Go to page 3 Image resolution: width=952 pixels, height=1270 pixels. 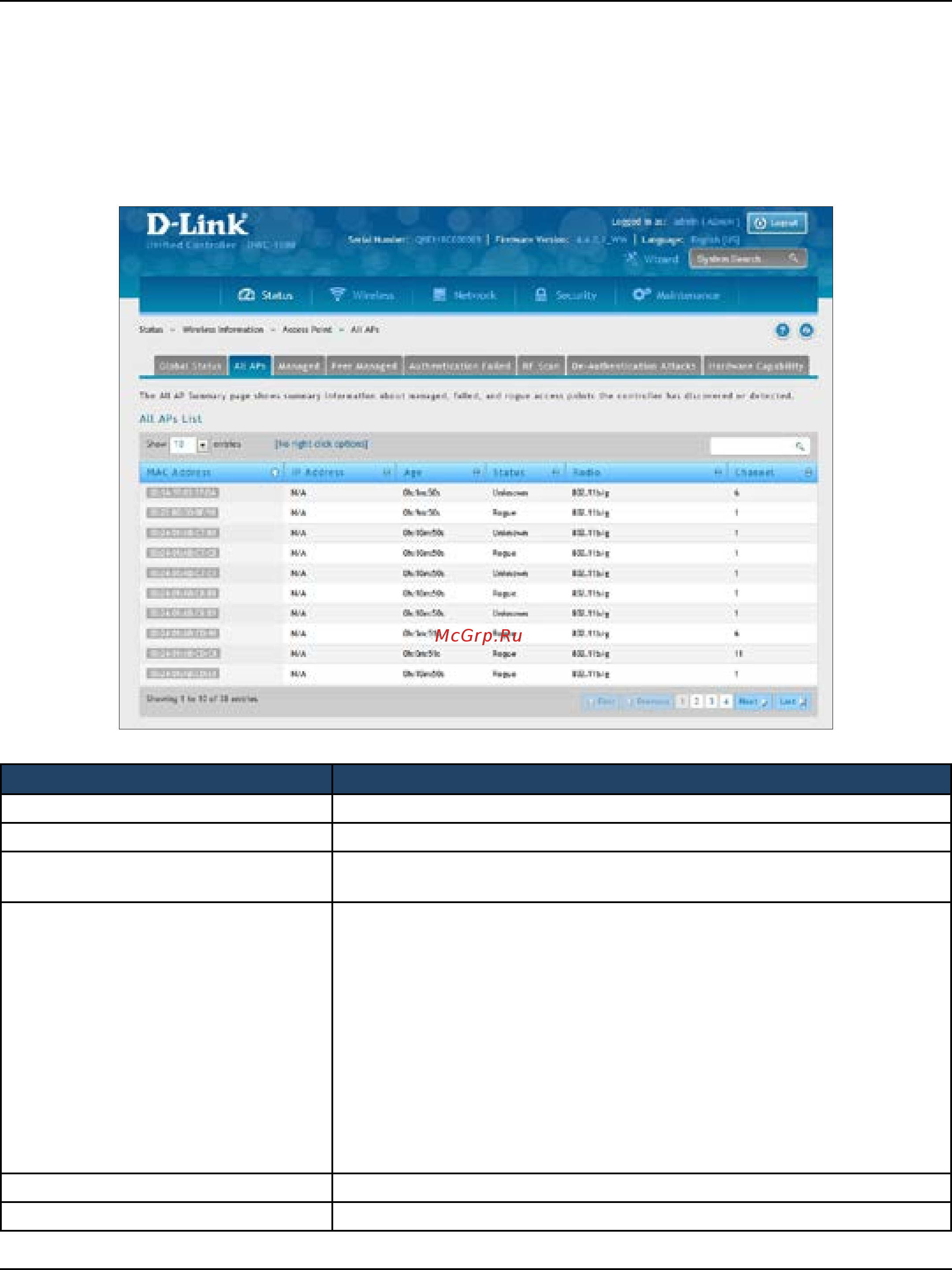tap(711, 702)
